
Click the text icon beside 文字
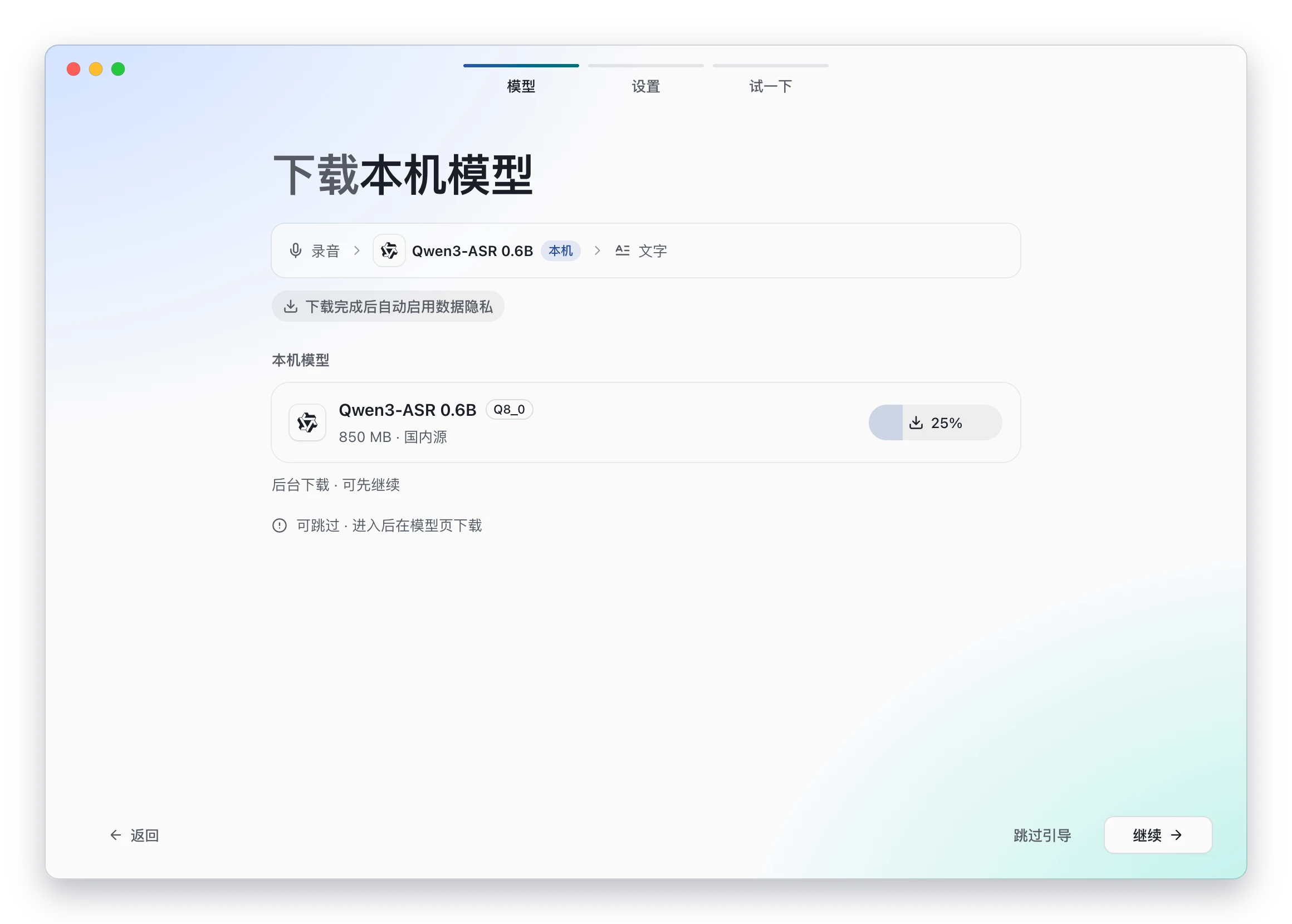[x=622, y=250]
